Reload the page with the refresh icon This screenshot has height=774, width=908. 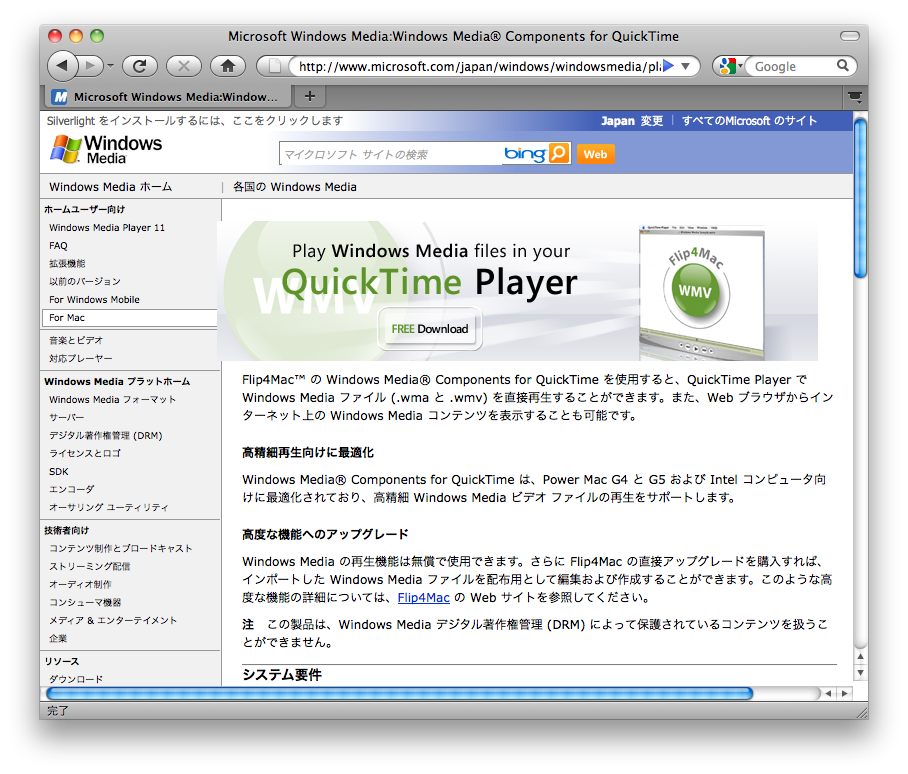pos(140,66)
